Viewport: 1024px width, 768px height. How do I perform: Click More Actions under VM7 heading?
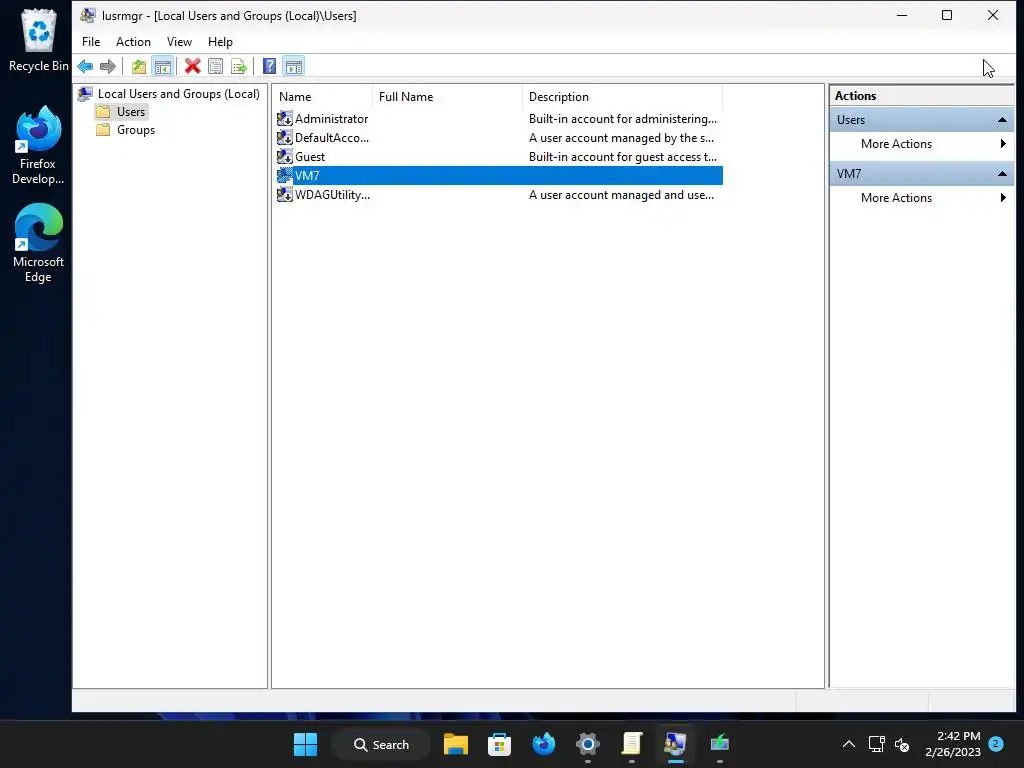(x=896, y=197)
